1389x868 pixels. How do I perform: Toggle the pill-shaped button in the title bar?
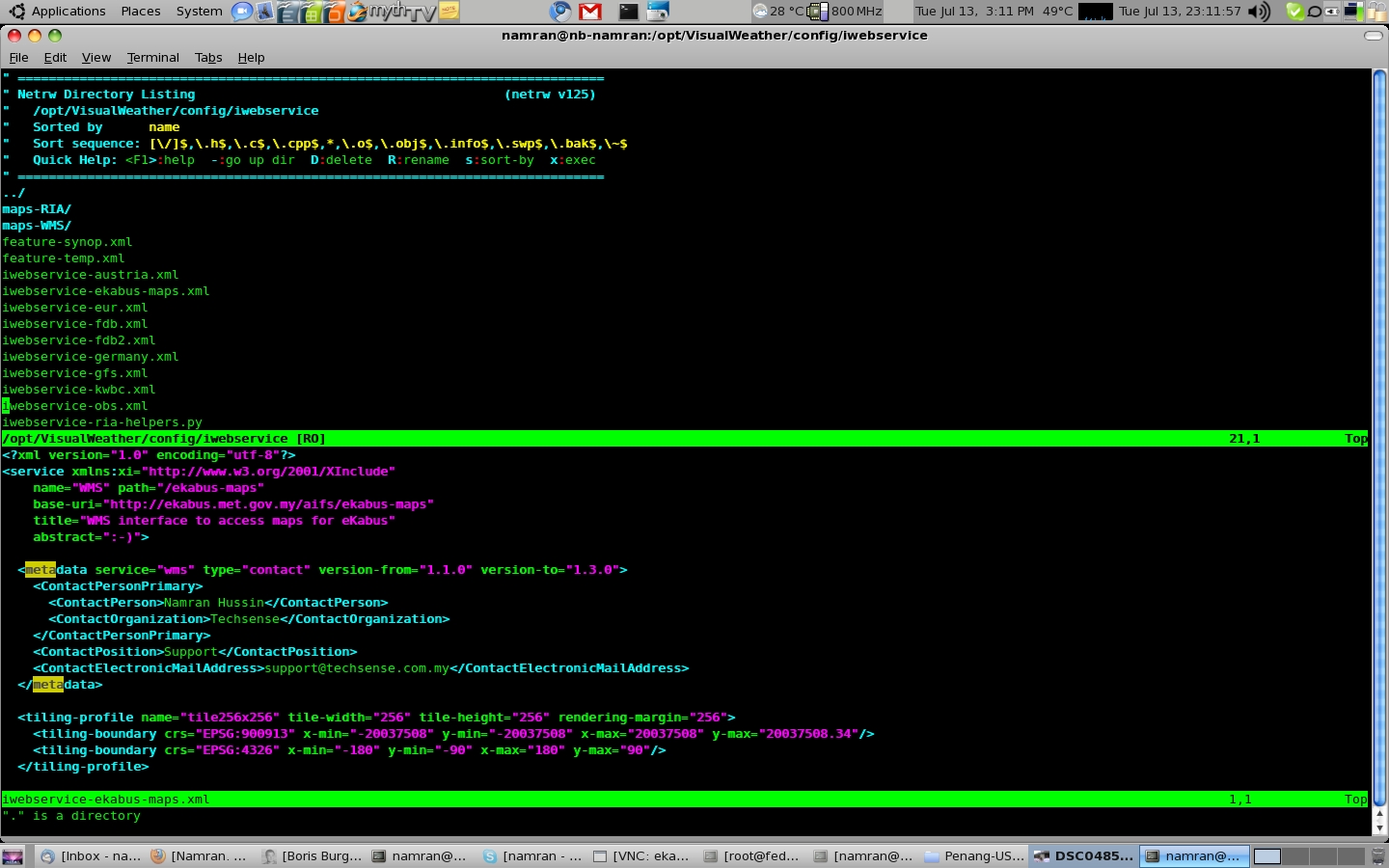[x=1373, y=36]
